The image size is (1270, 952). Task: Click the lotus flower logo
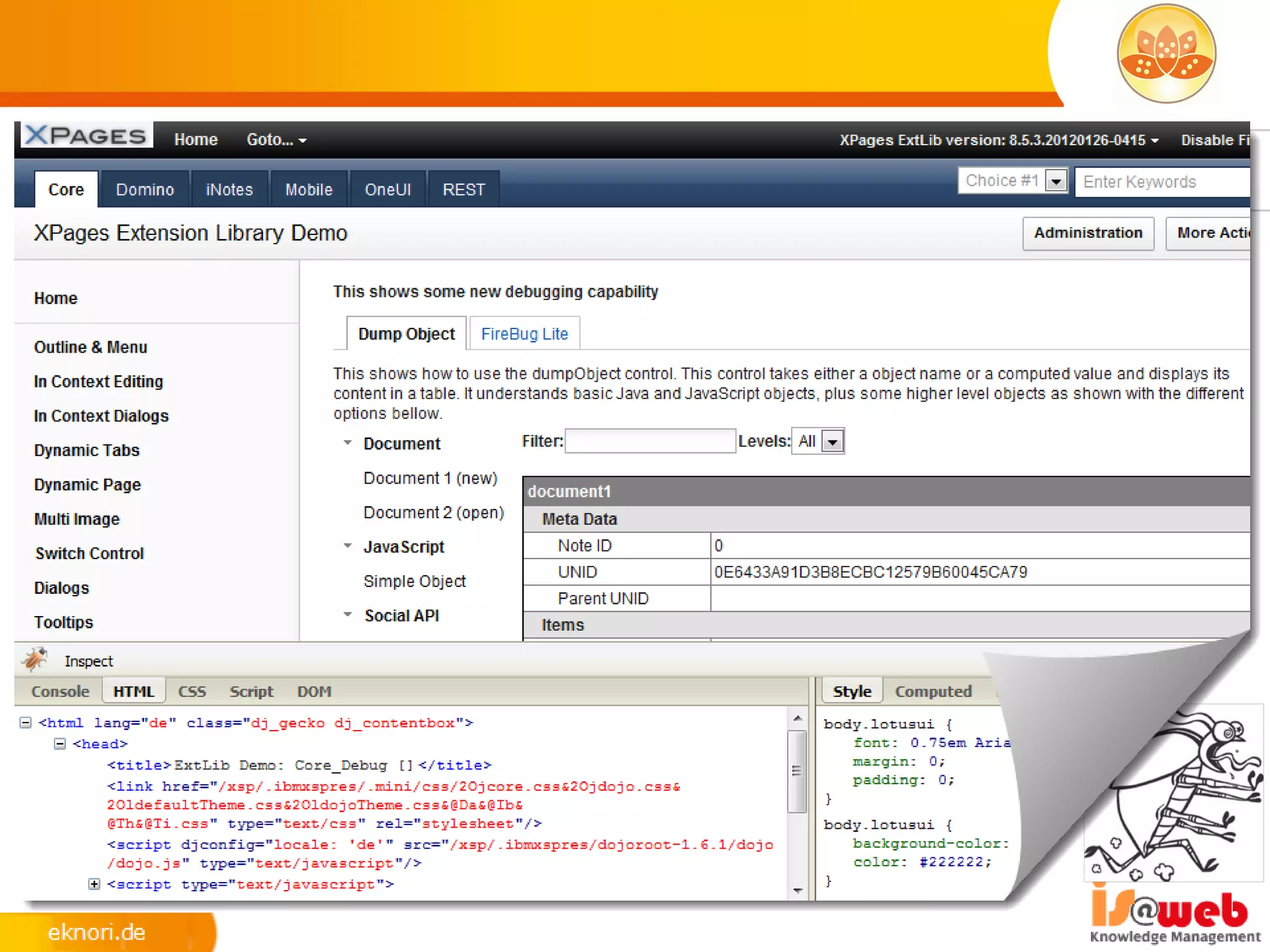[x=1166, y=53]
